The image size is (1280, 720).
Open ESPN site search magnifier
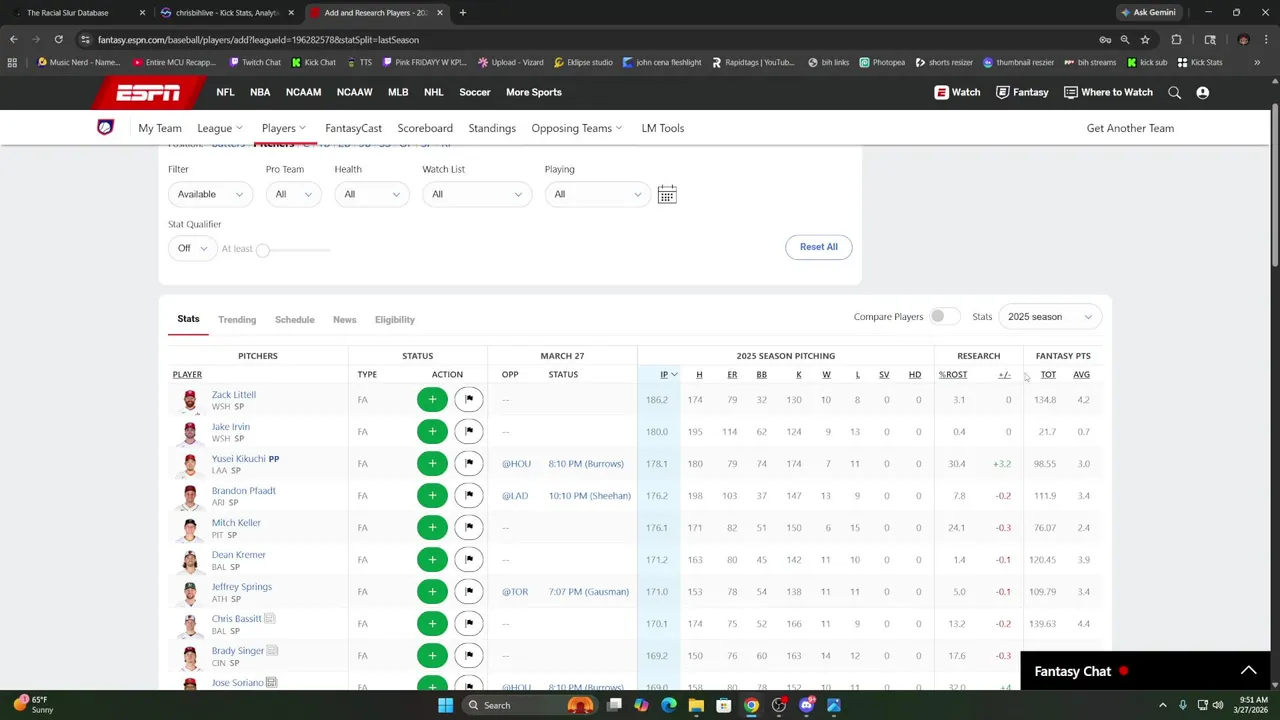pos(1175,92)
